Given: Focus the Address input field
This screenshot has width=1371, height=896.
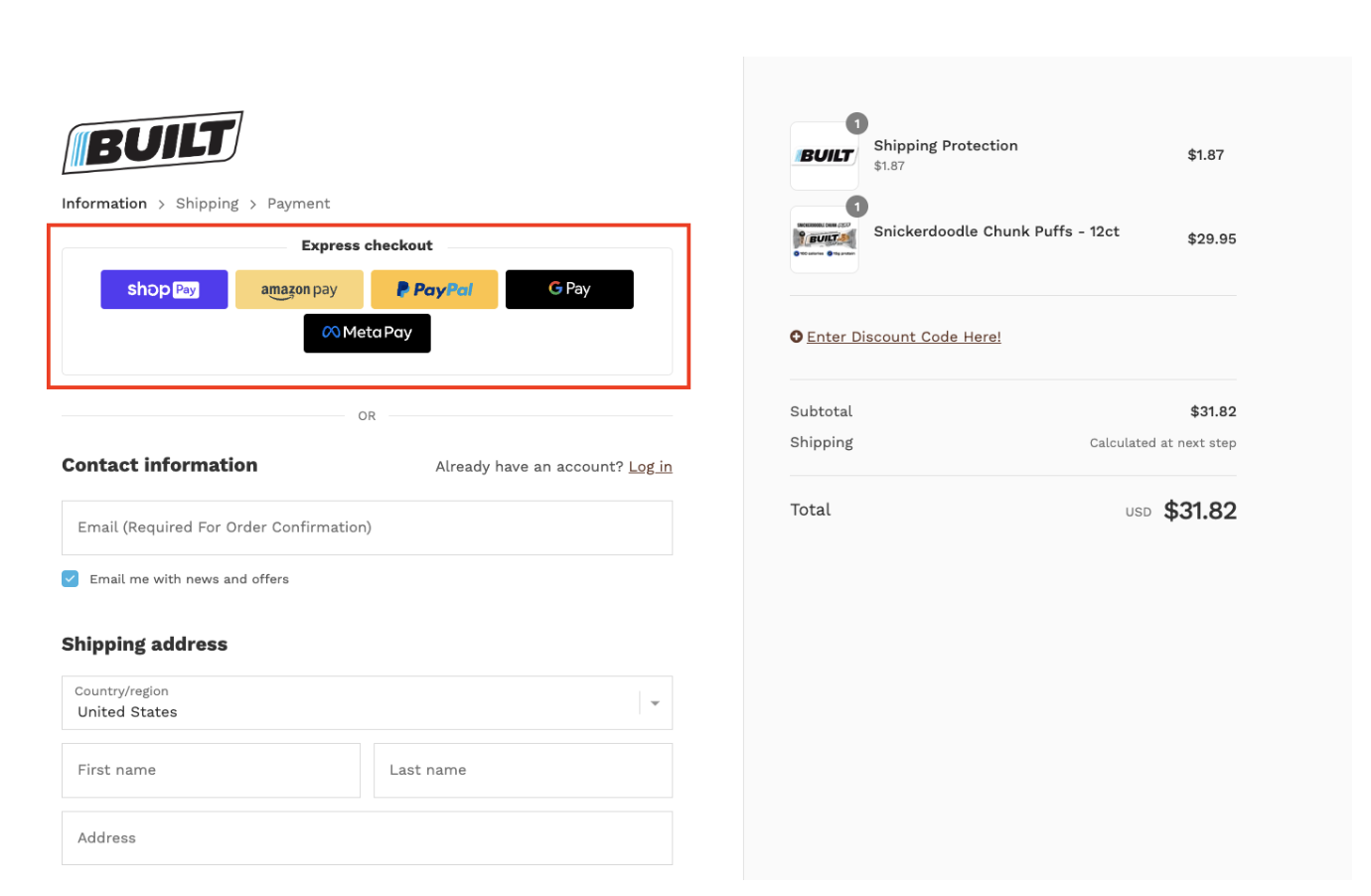Looking at the screenshot, I should (367, 838).
